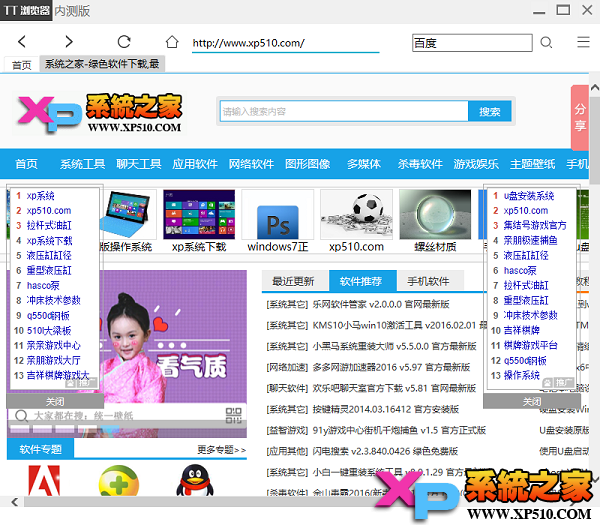Open the browser hamburger menu
The width and height of the screenshot is (600, 525).
coord(583,42)
